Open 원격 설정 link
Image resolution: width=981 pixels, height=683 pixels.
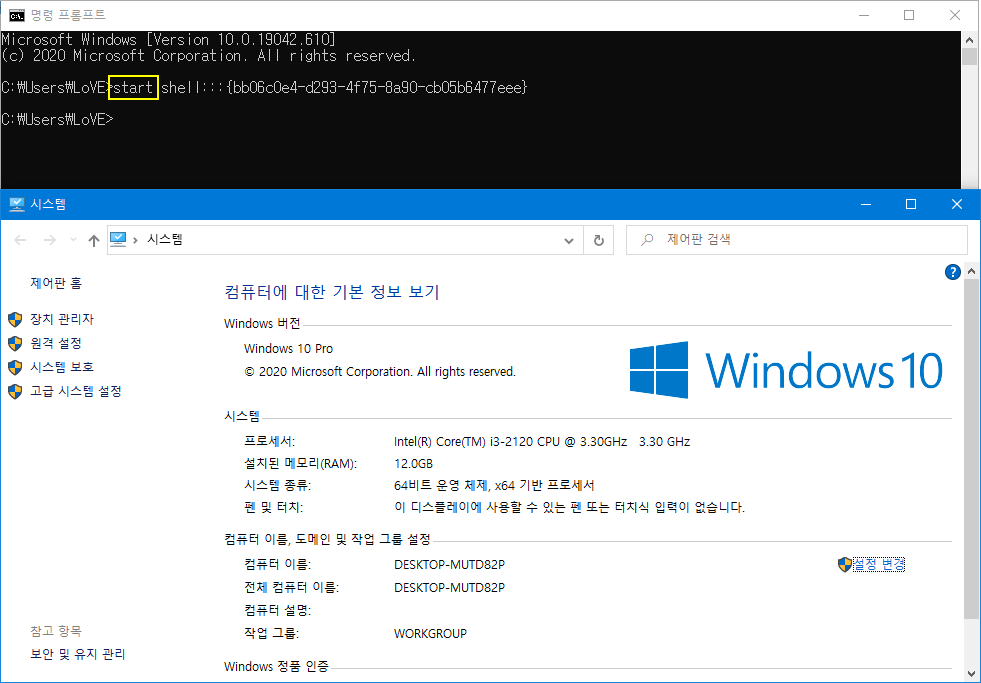coord(56,343)
